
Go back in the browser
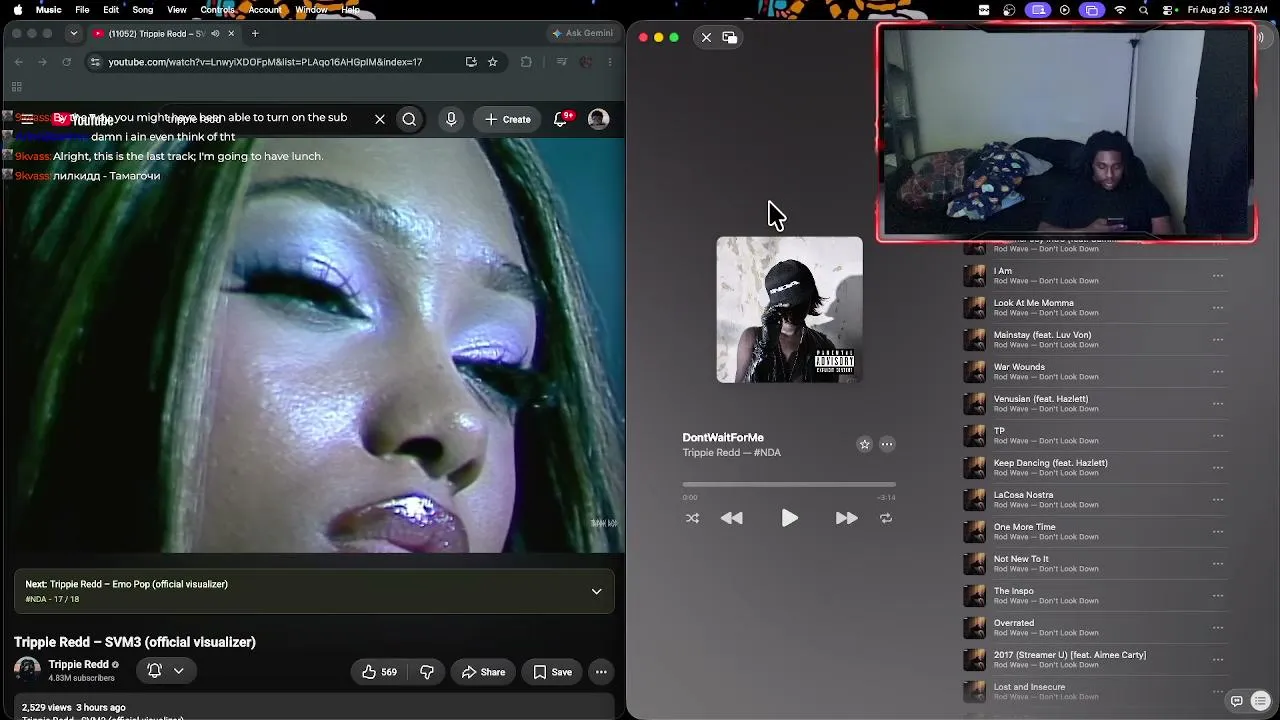(18, 62)
